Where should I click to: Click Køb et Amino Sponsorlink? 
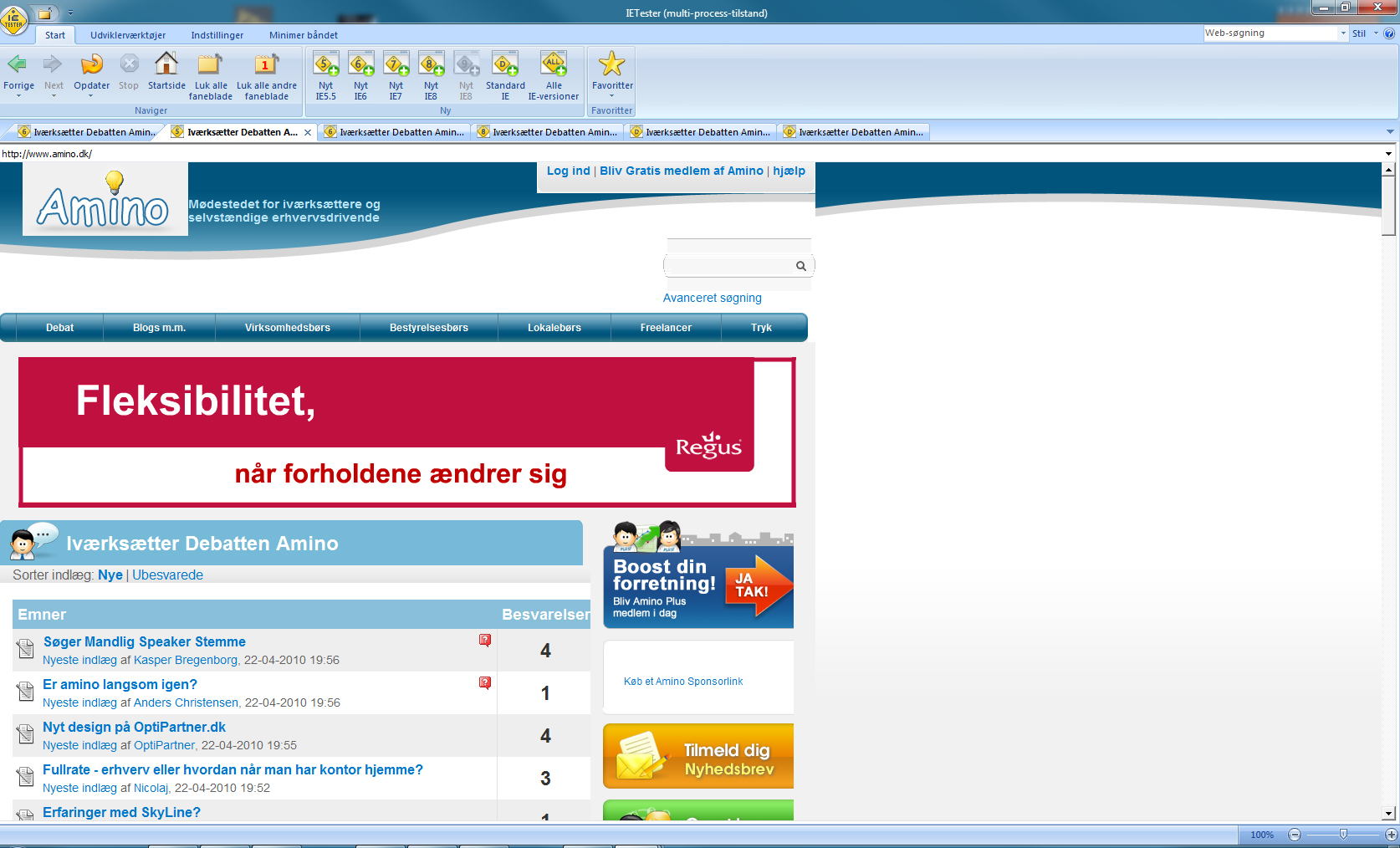683,682
